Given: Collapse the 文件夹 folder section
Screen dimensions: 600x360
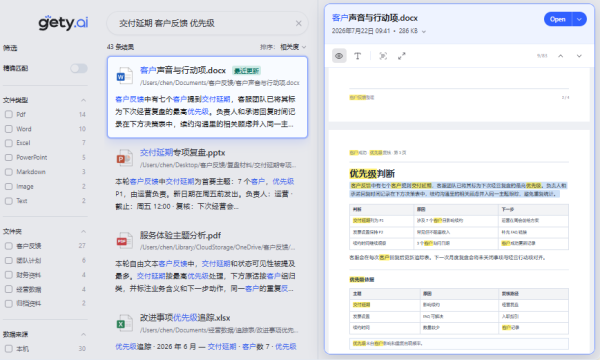Looking at the screenshot, I should tap(83, 231).
